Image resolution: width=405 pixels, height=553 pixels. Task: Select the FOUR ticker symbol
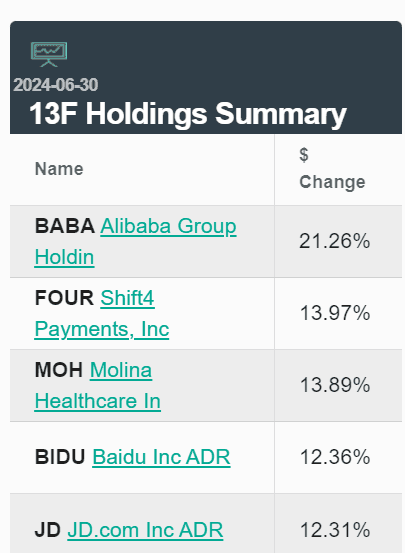(x=65, y=298)
